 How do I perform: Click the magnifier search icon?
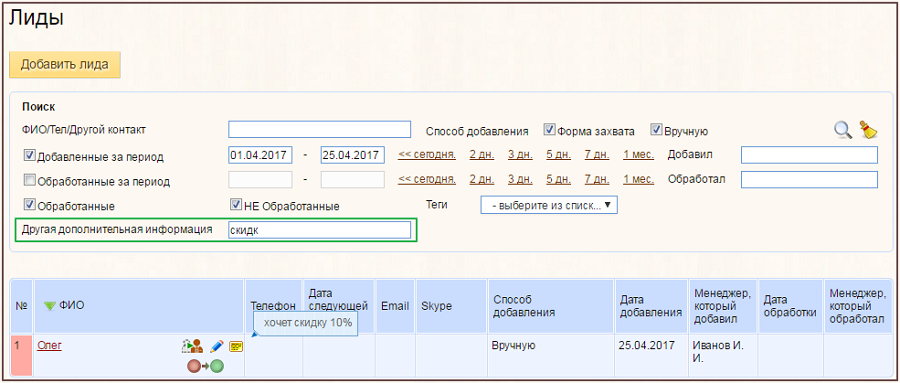(x=843, y=130)
